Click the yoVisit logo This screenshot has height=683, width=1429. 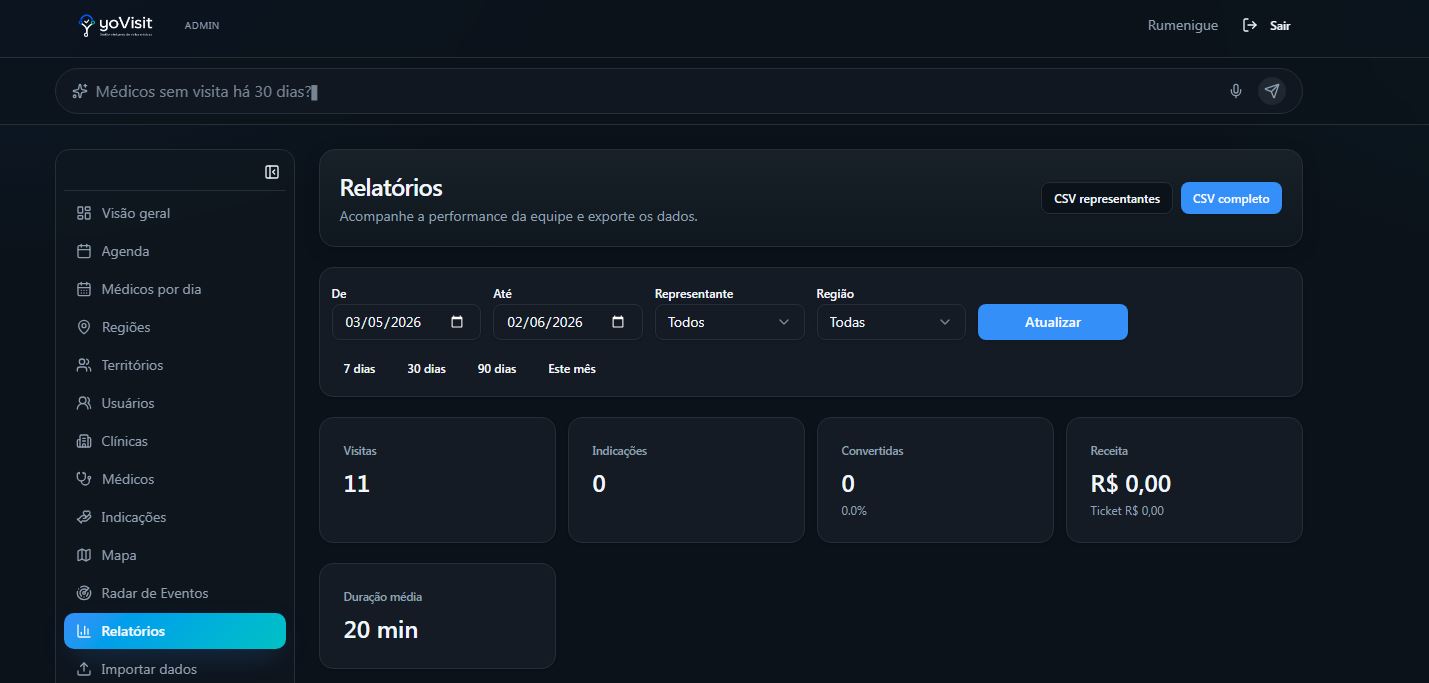coord(116,25)
